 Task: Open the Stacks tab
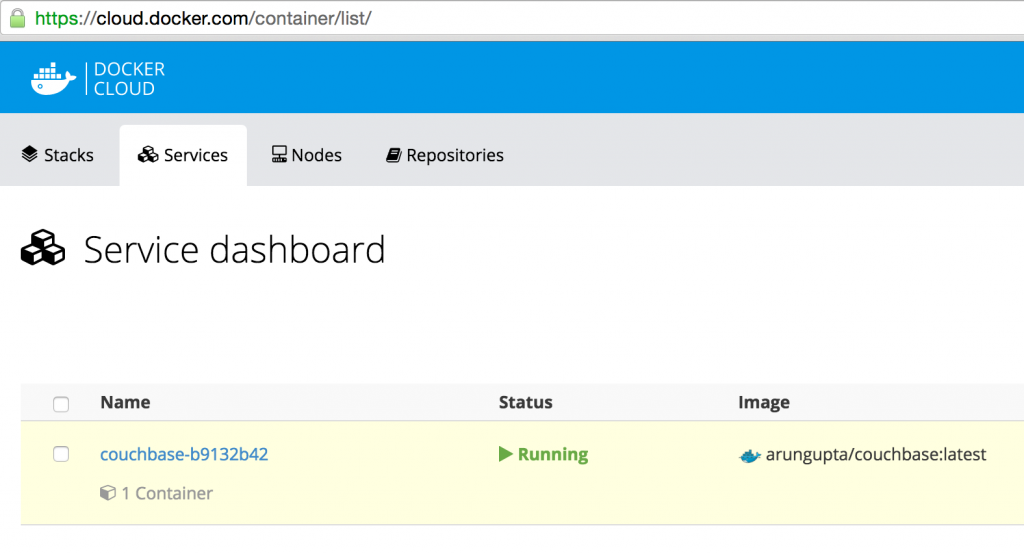pos(57,155)
